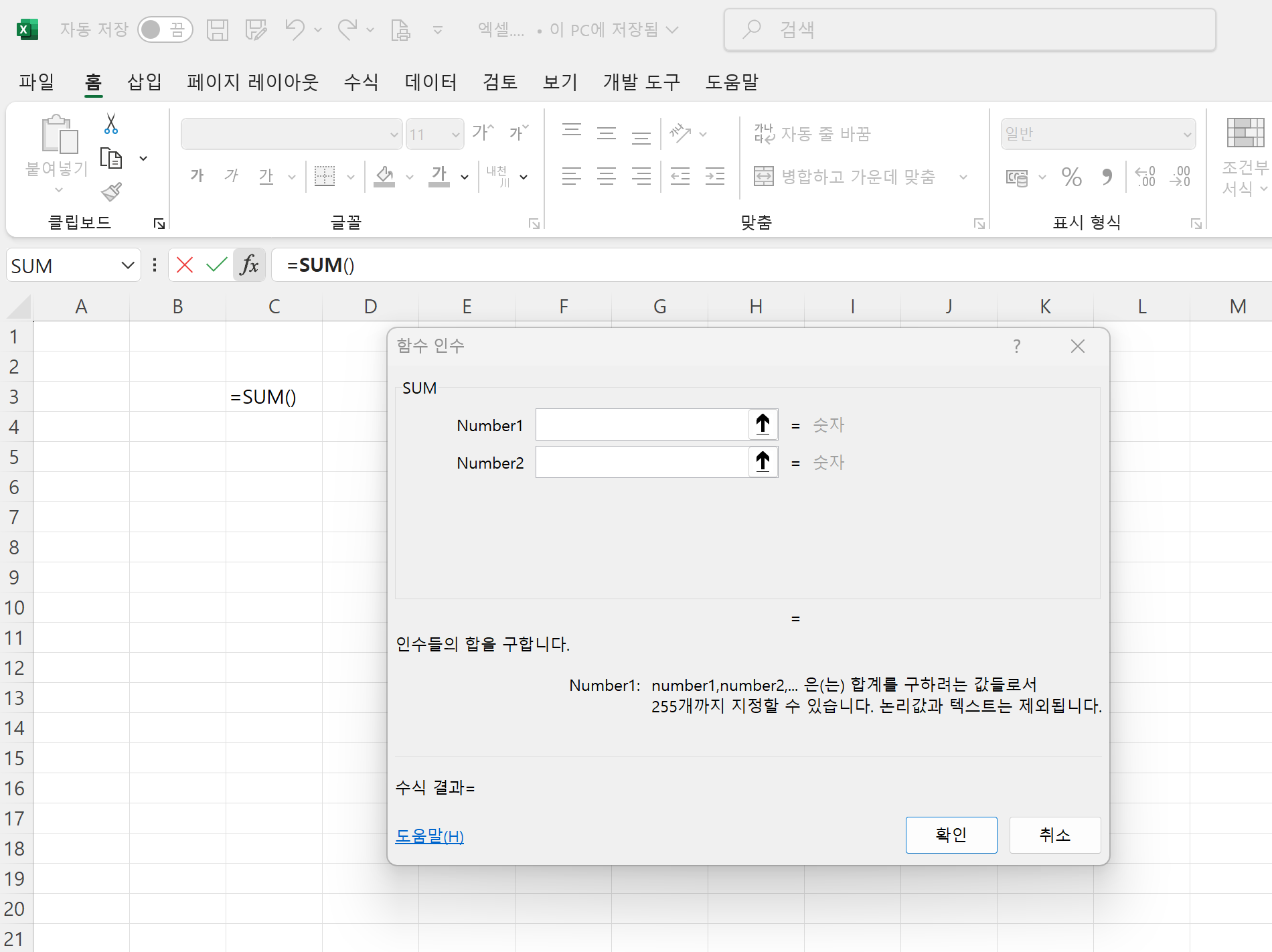This screenshot has height=952, width=1272.
Task: Click the Copy icon
Action: click(111, 158)
